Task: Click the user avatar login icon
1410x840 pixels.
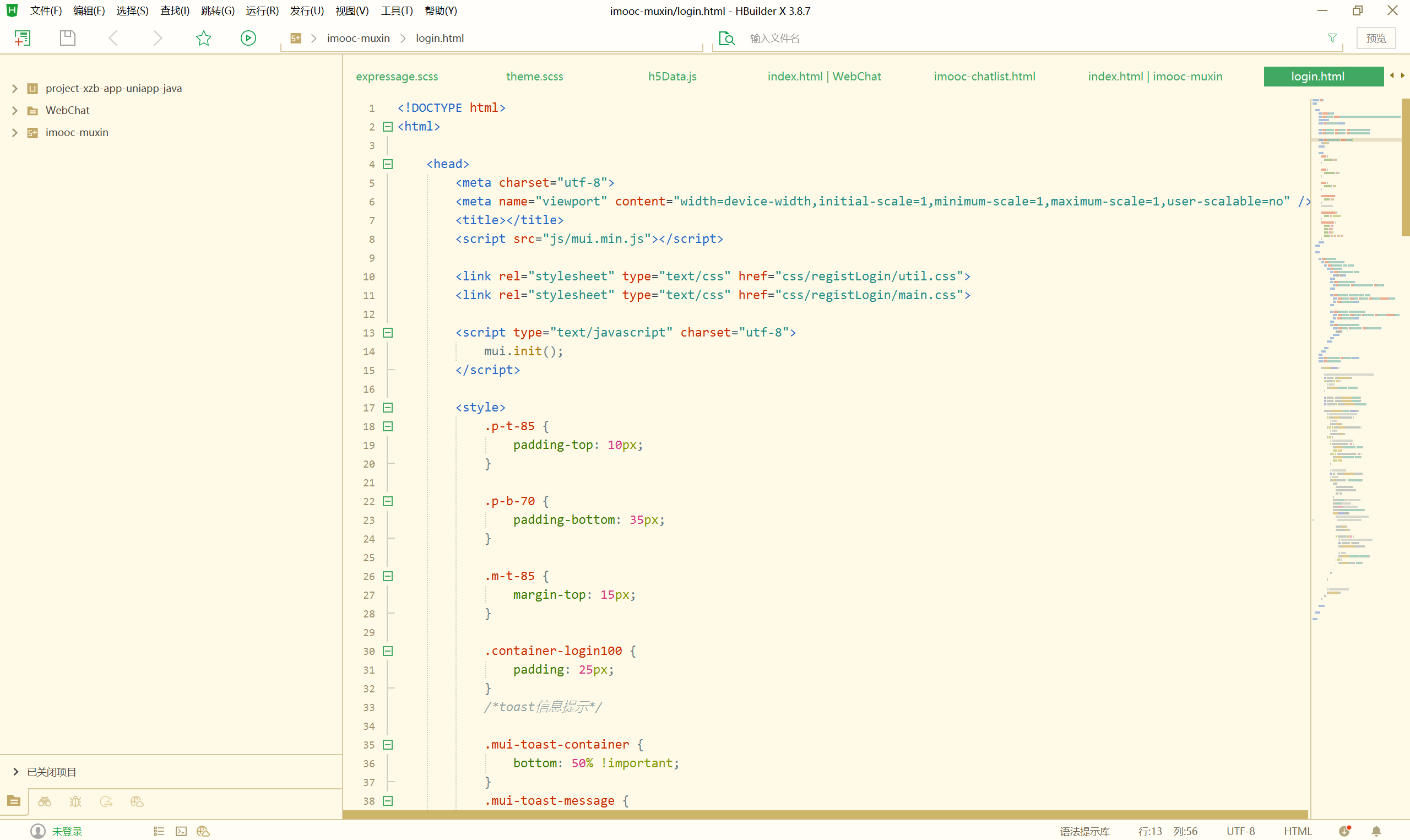Action: pyautogui.click(x=37, y=831)
